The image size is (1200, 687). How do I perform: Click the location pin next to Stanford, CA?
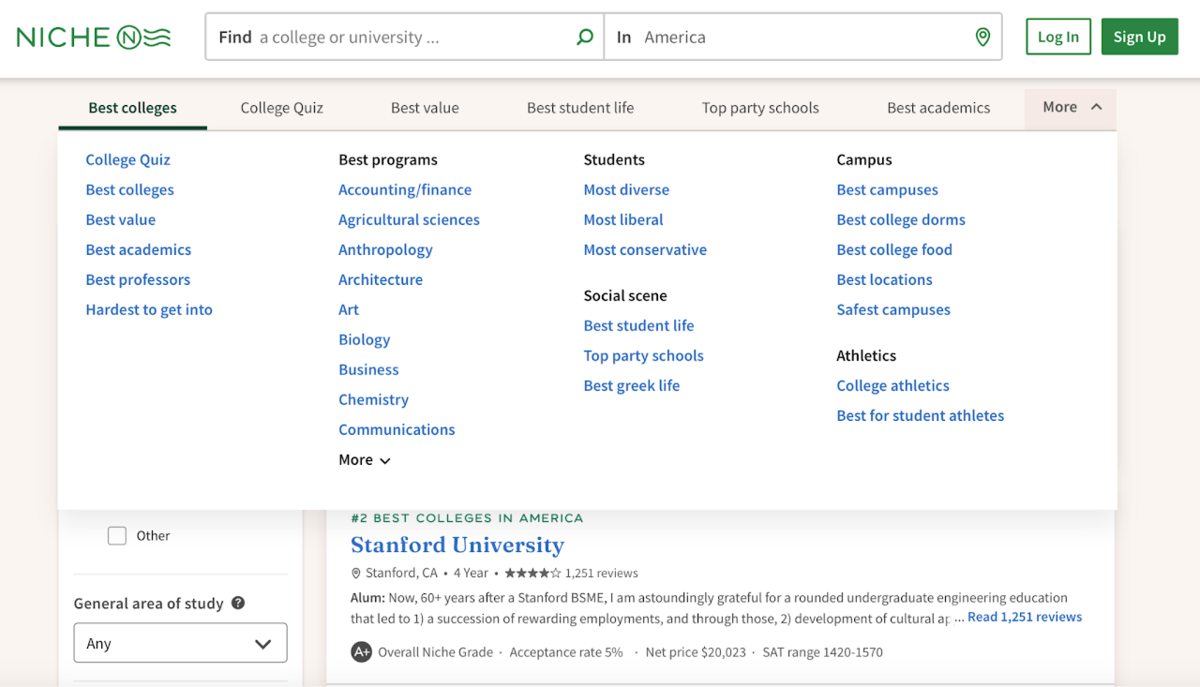click(x=356, y=573)
